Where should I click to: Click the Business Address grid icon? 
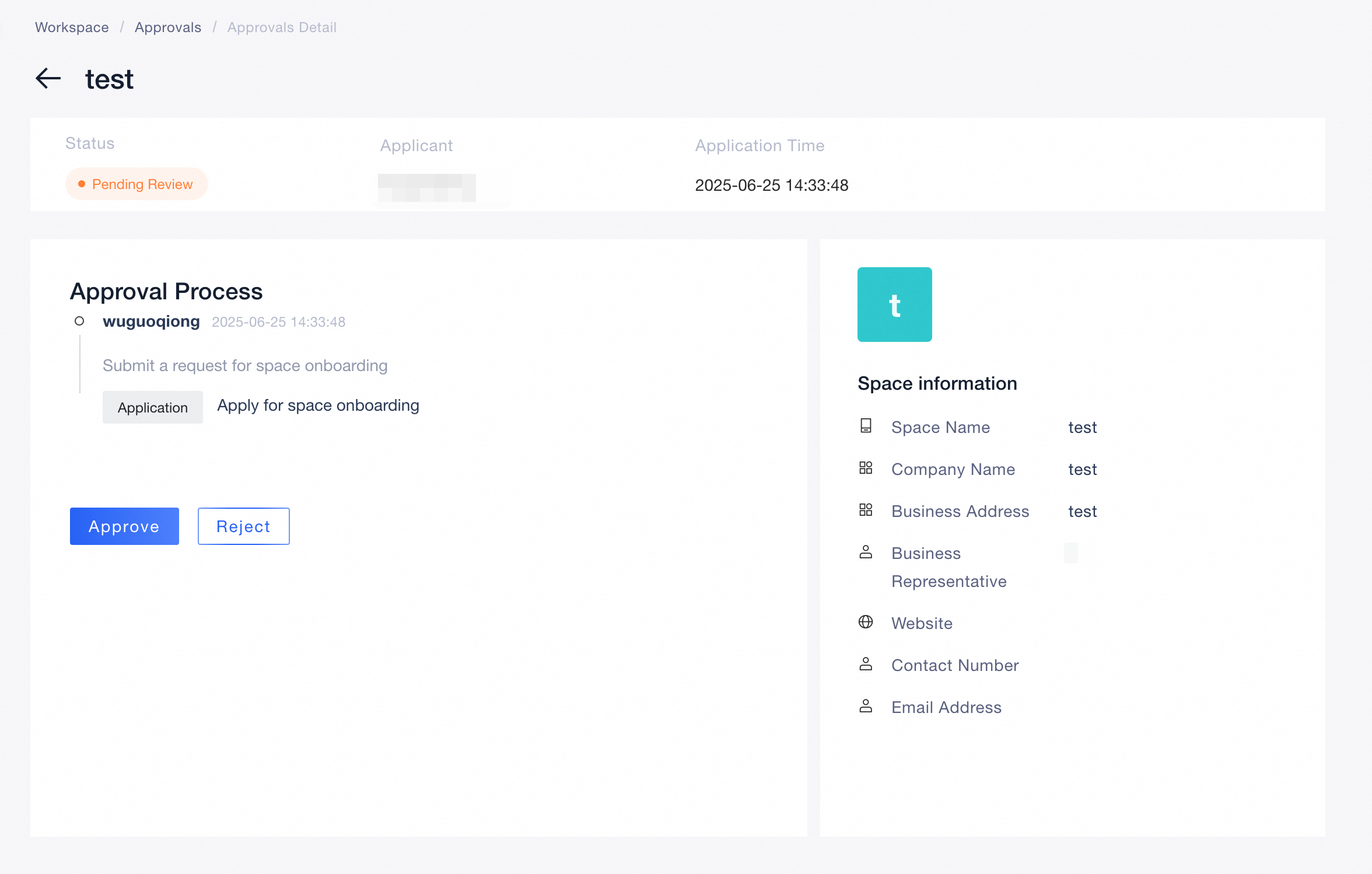click(x=866, y=510)
